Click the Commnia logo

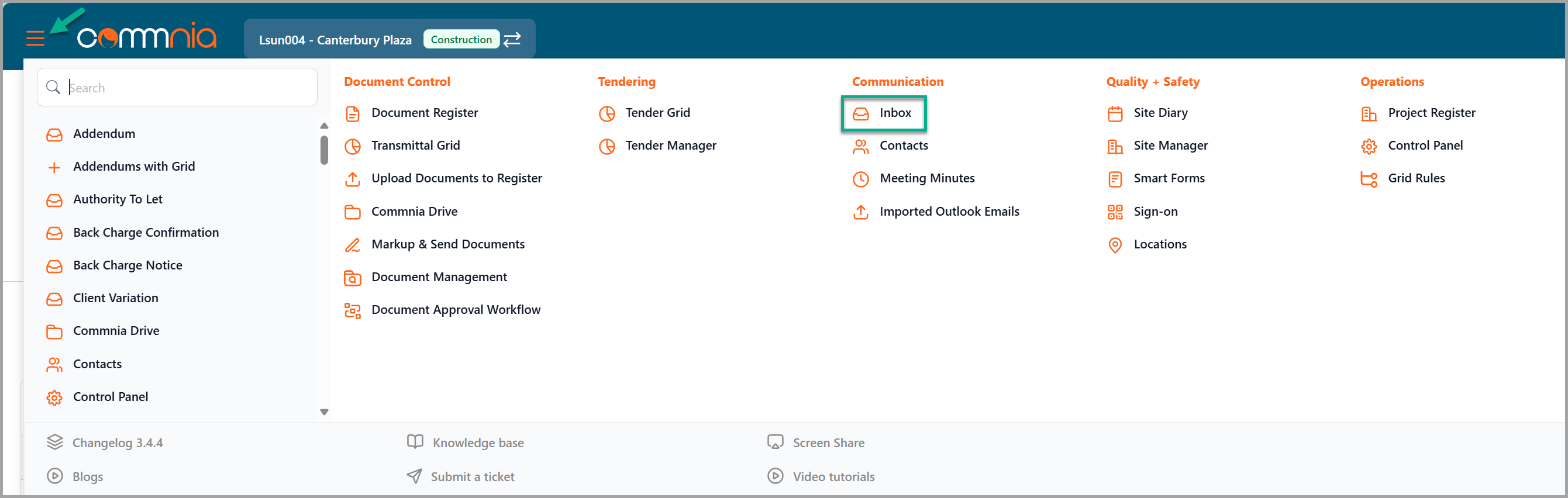tap(147, 36)
